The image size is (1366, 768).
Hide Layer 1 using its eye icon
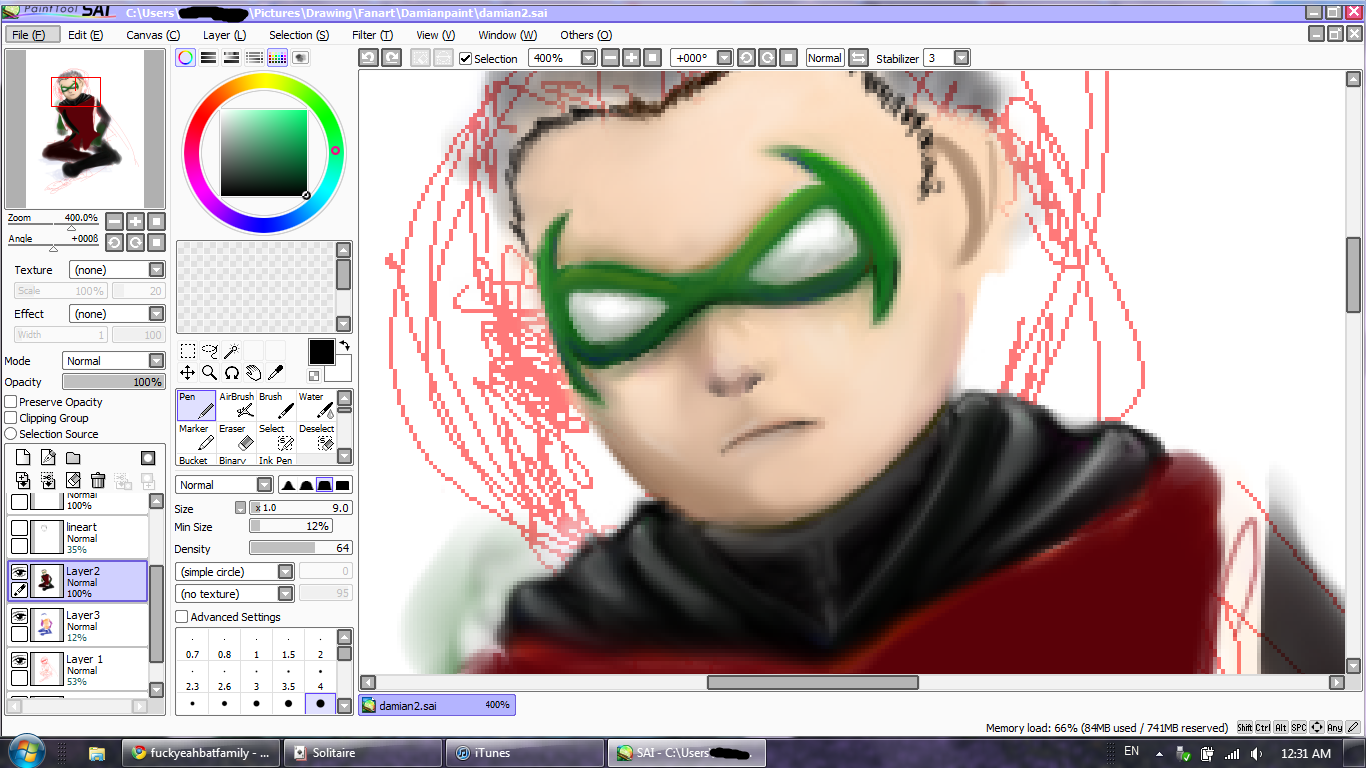(x=19, y=660)
